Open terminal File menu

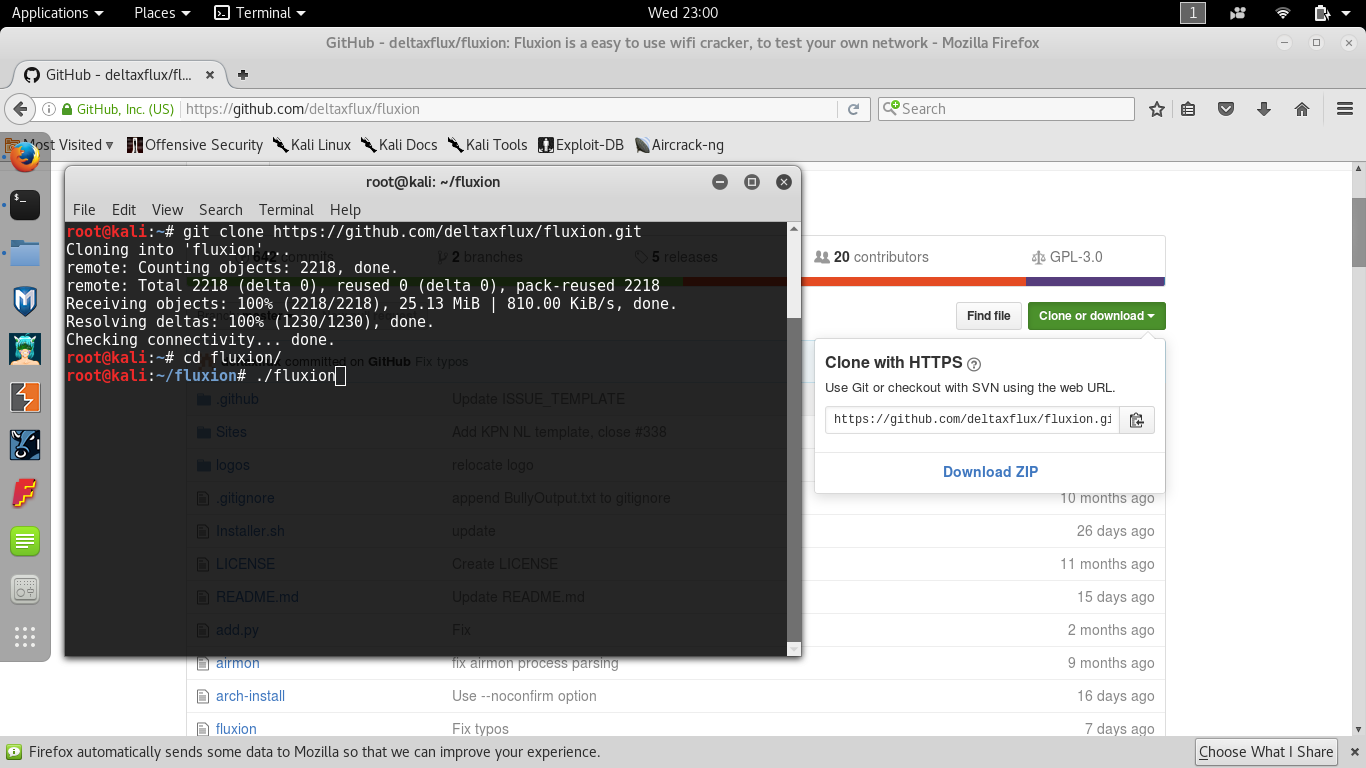click(x=84, y=210)
